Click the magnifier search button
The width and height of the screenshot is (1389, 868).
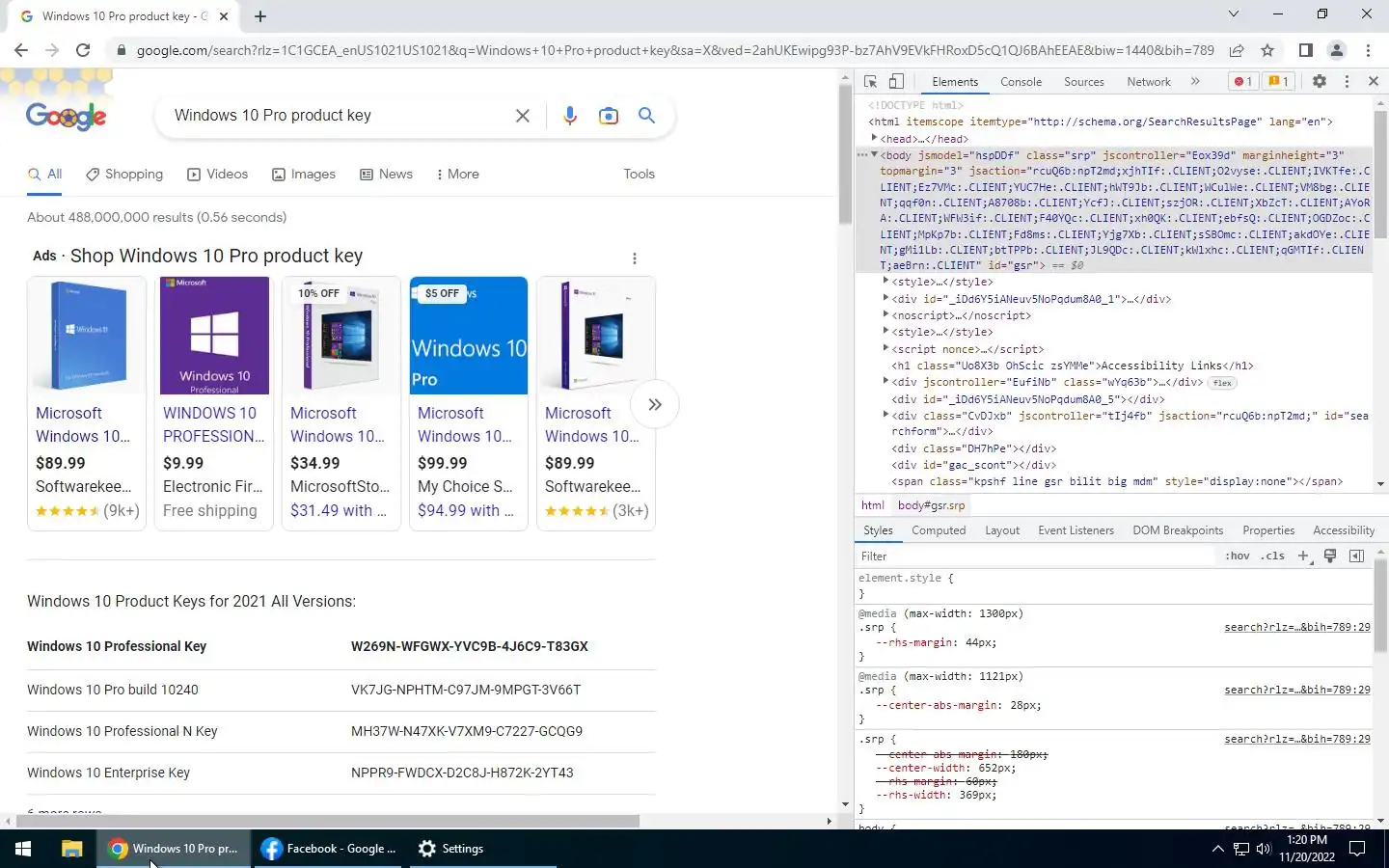[647, 116]
